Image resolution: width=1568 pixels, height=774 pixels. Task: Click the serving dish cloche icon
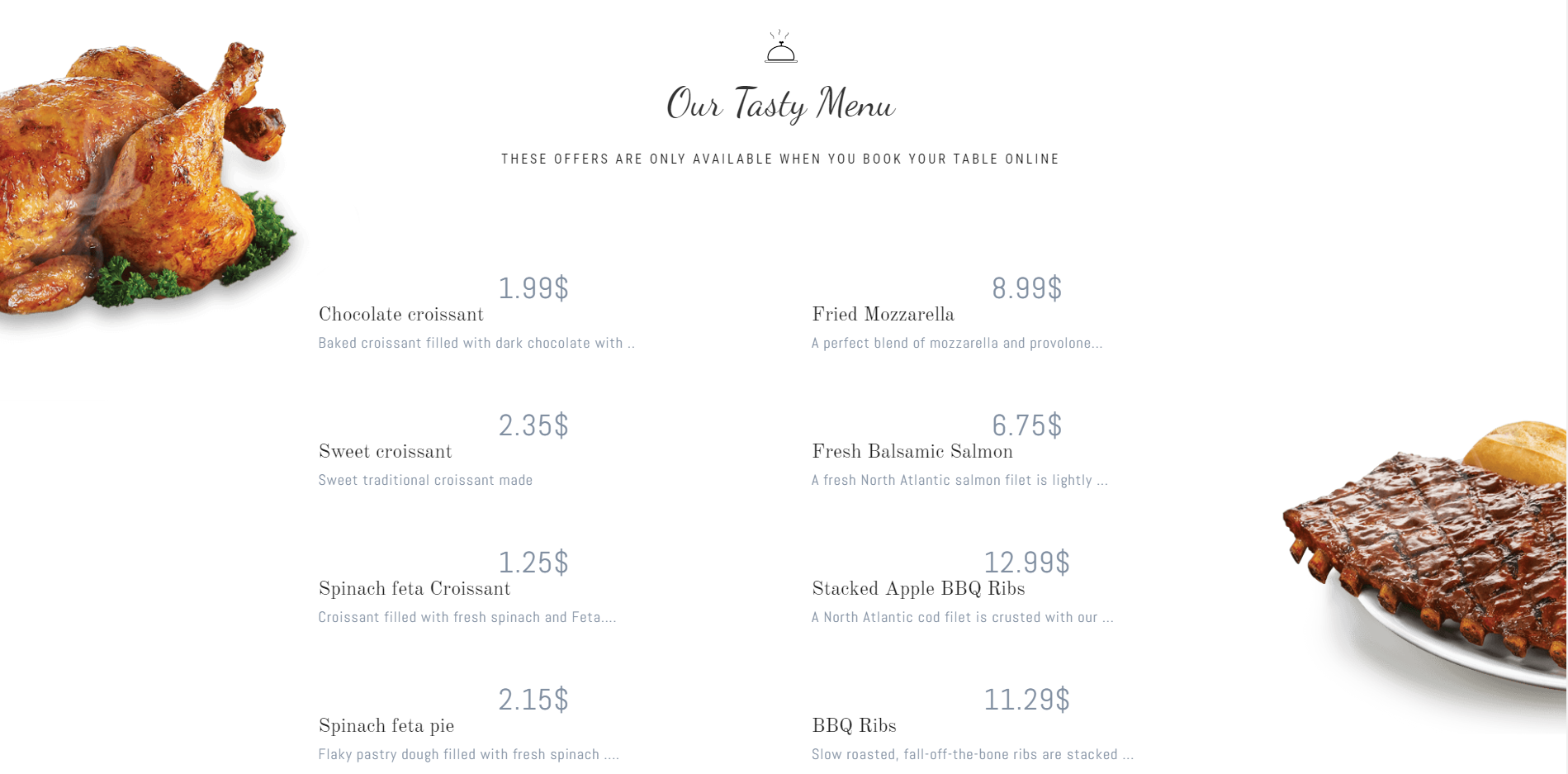click(x=780, y=47)
